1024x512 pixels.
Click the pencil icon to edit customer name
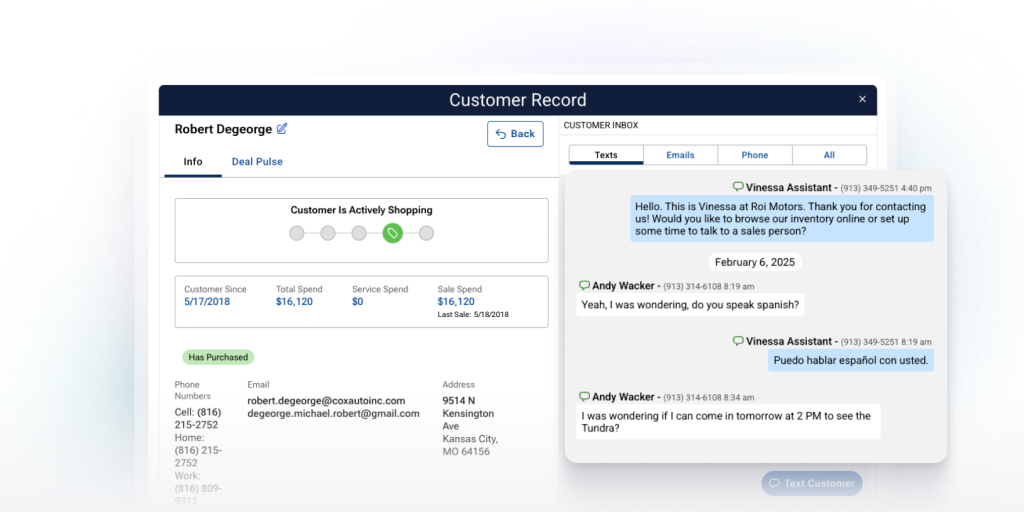click(x=282, y=129)
